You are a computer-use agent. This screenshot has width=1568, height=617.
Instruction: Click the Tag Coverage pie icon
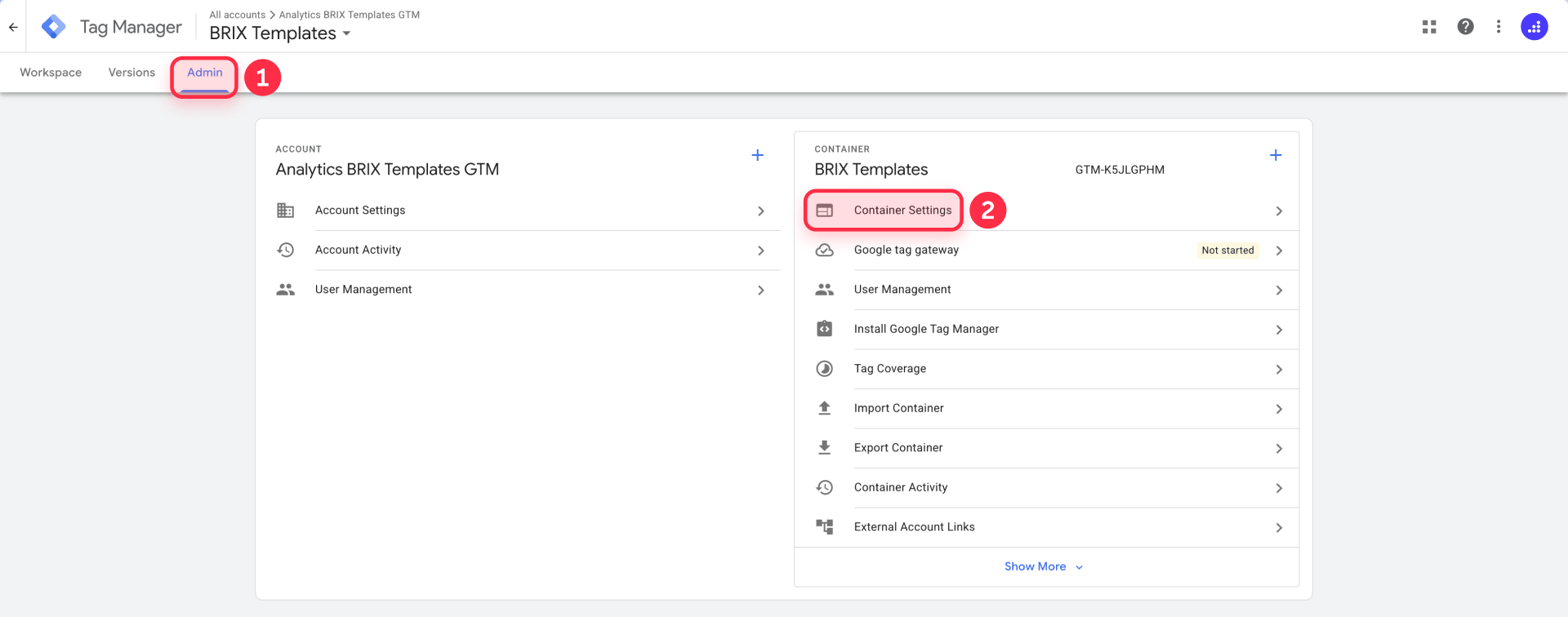[x=825, y=369]
